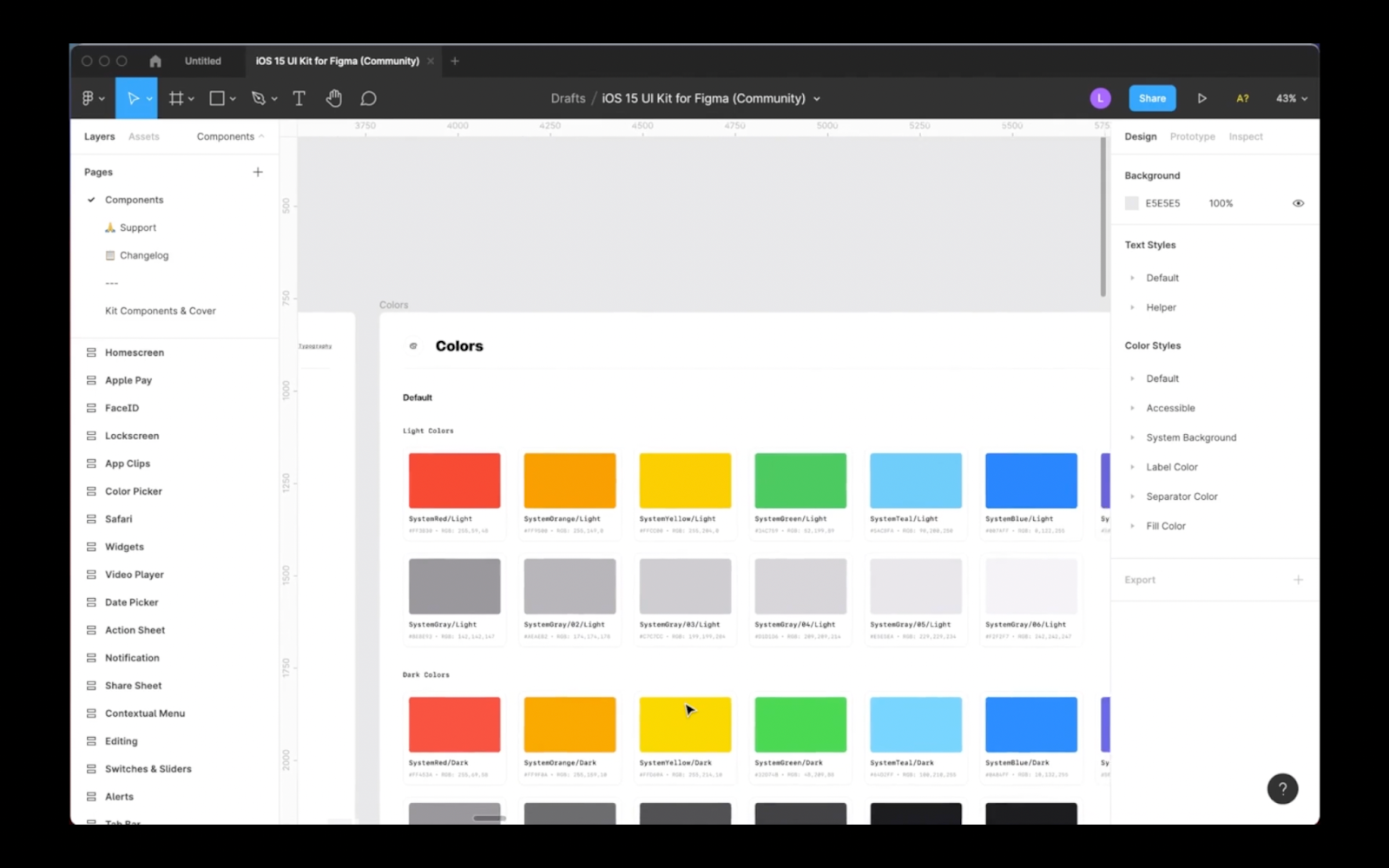1389x868 pixels.
Task: Click the SystemBlue/Light color swatch
Action: pyautogui.click(x=1030, y=480)
